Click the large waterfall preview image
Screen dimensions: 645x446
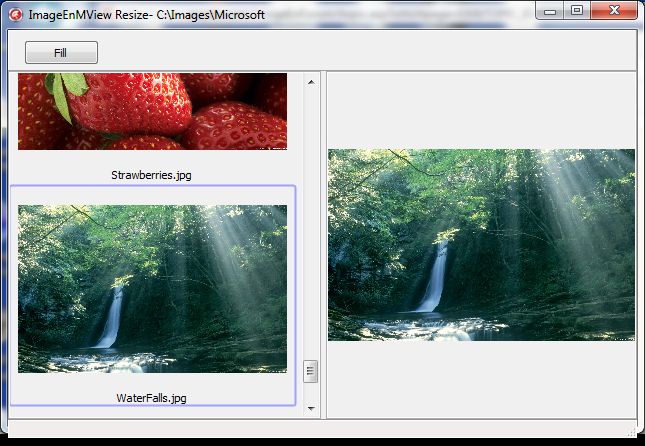pos(481,245)
